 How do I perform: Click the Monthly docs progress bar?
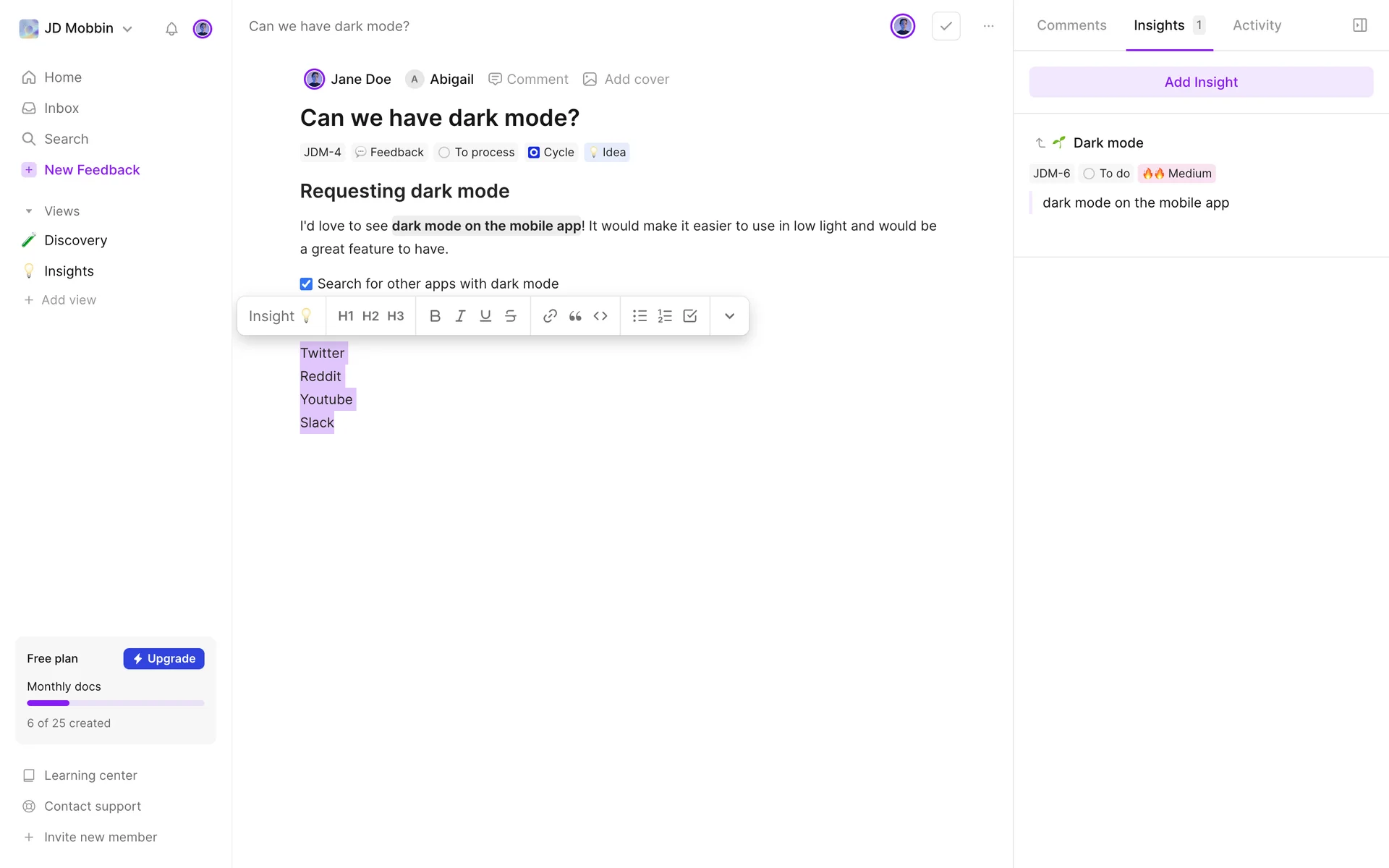pyautogui.click(x=116, y=703)
